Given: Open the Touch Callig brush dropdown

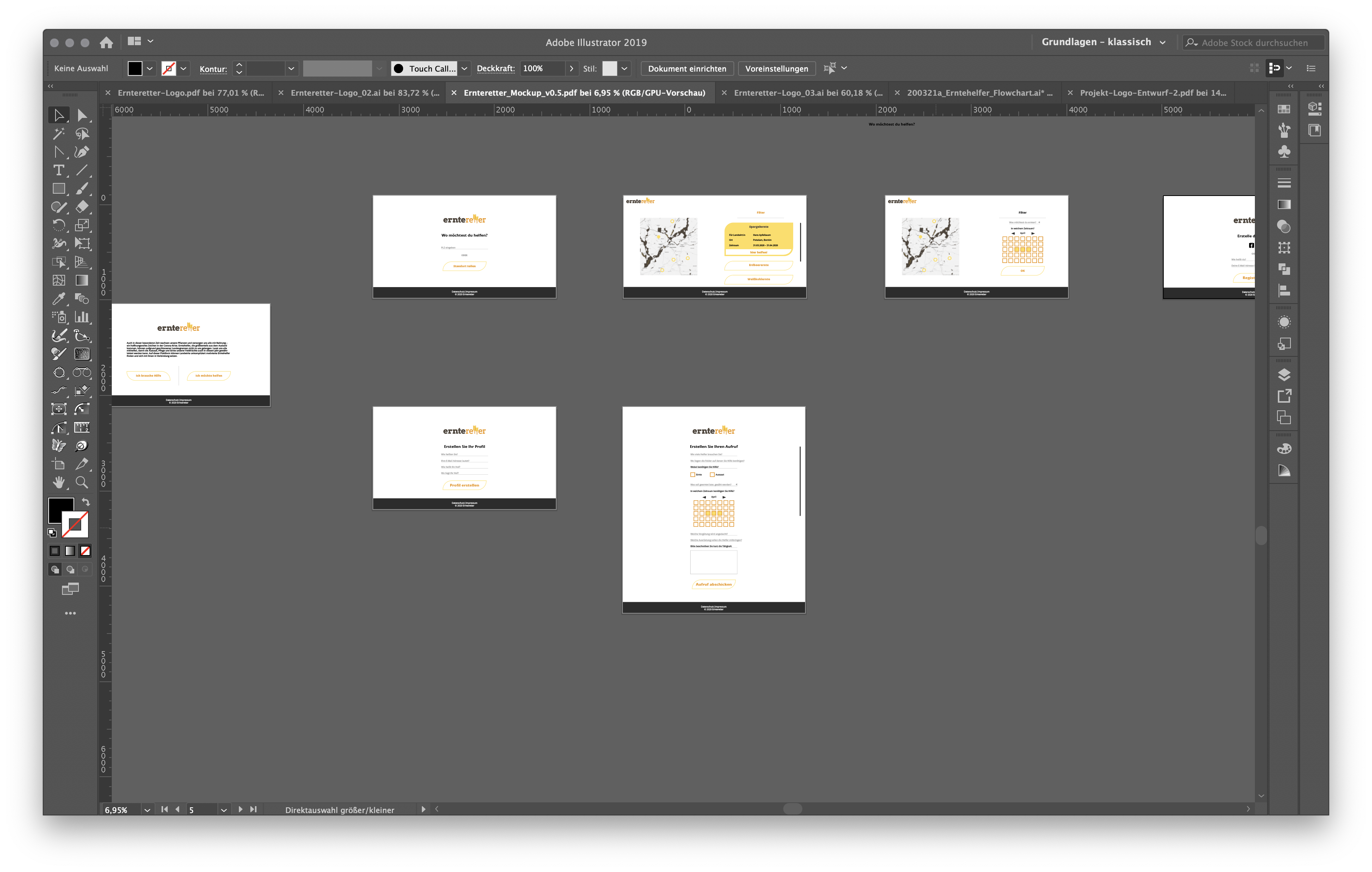Looking at the screenshot, I should [x=464, y=69].
